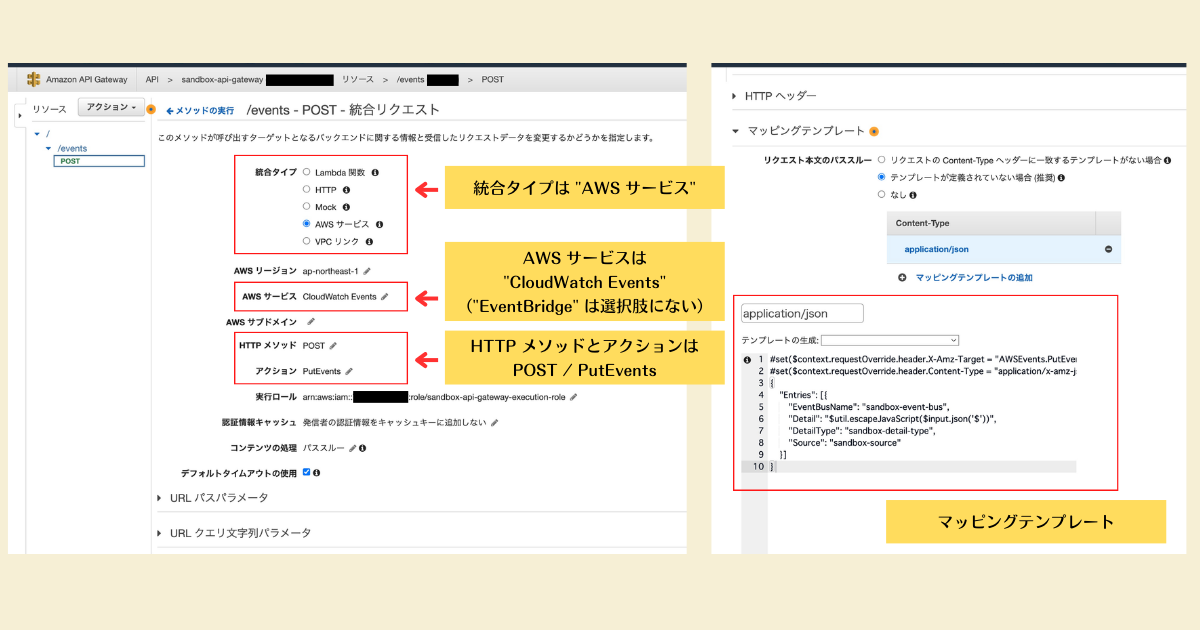The width and height of the screenshot is (1200, 630).
Task: Edit the PutEvents action pencil icon
Action: pyautogui.click(x=349, y=371)
